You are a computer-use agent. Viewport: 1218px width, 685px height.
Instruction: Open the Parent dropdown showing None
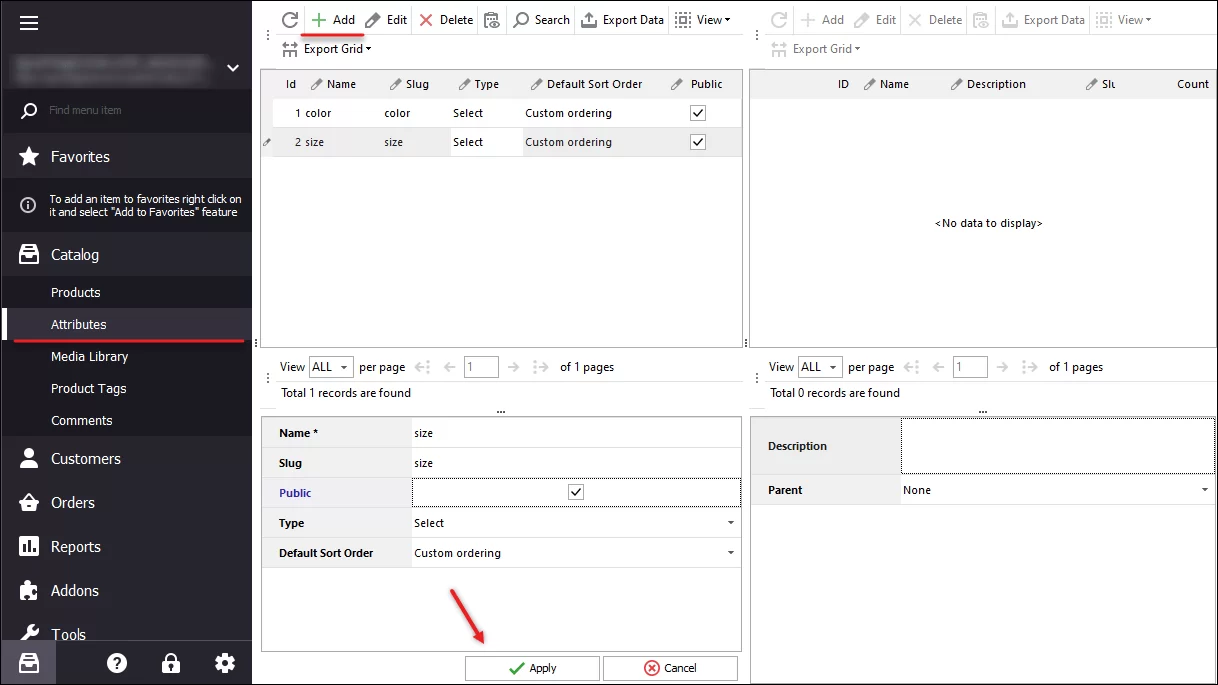tap(1205, 489)
